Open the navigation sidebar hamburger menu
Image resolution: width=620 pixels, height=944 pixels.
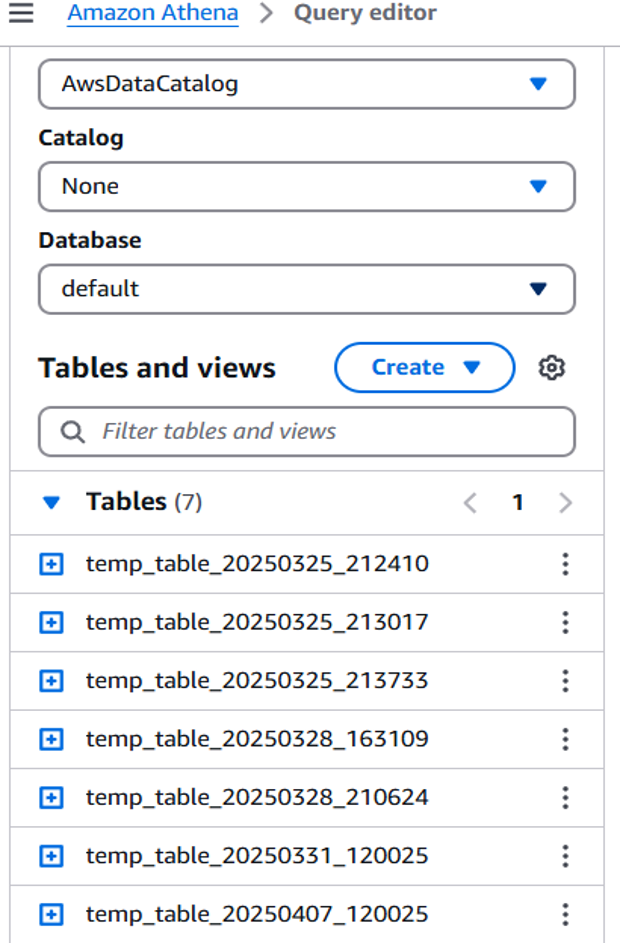pos(22,13)
